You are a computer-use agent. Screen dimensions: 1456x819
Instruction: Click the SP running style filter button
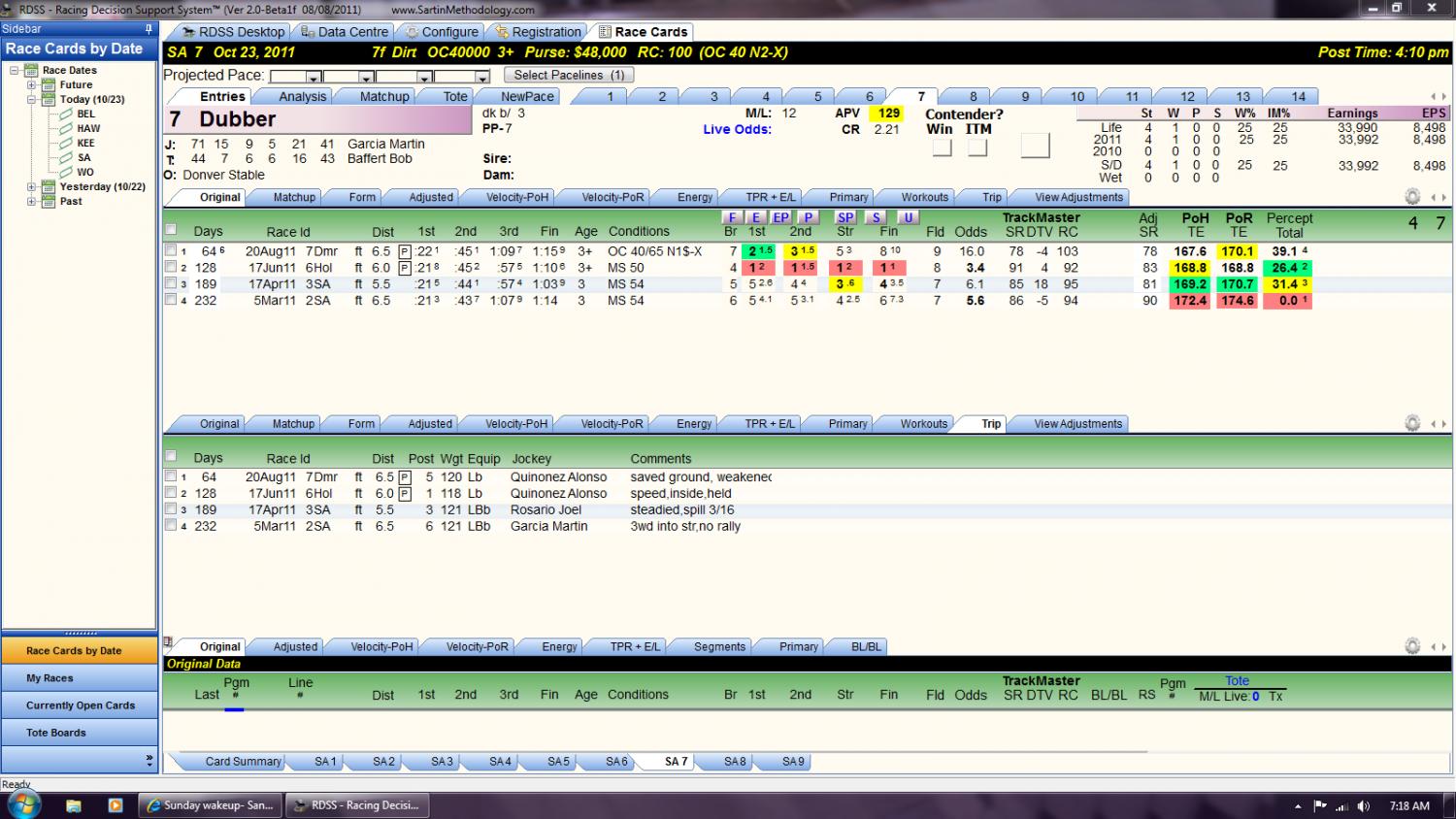[845, 217]
